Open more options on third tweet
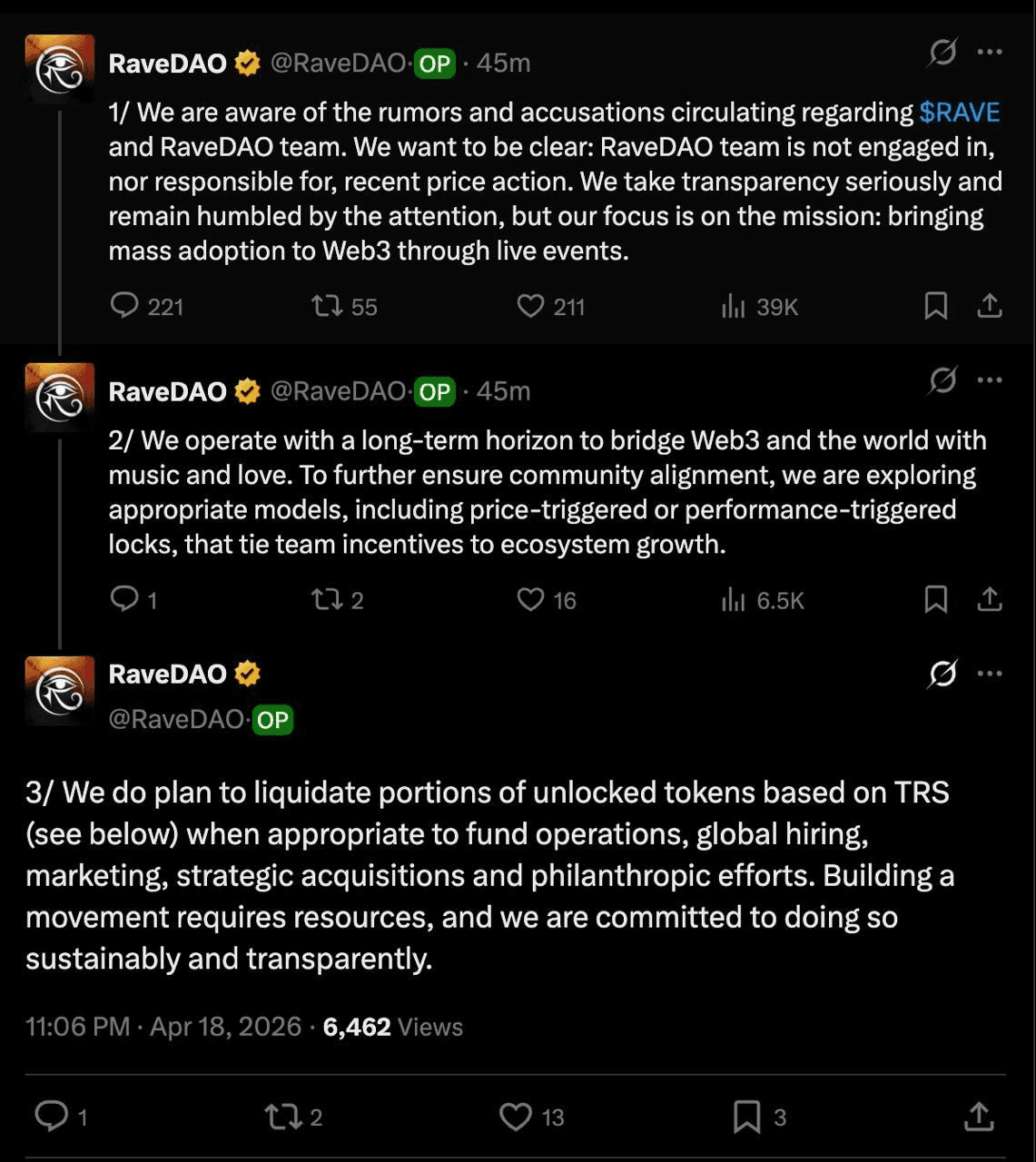 pyautogui.click(x=990, y=673)
